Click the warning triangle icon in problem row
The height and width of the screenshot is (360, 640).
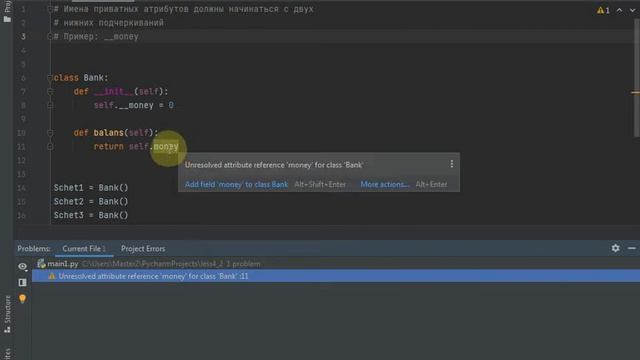[52, 276]
